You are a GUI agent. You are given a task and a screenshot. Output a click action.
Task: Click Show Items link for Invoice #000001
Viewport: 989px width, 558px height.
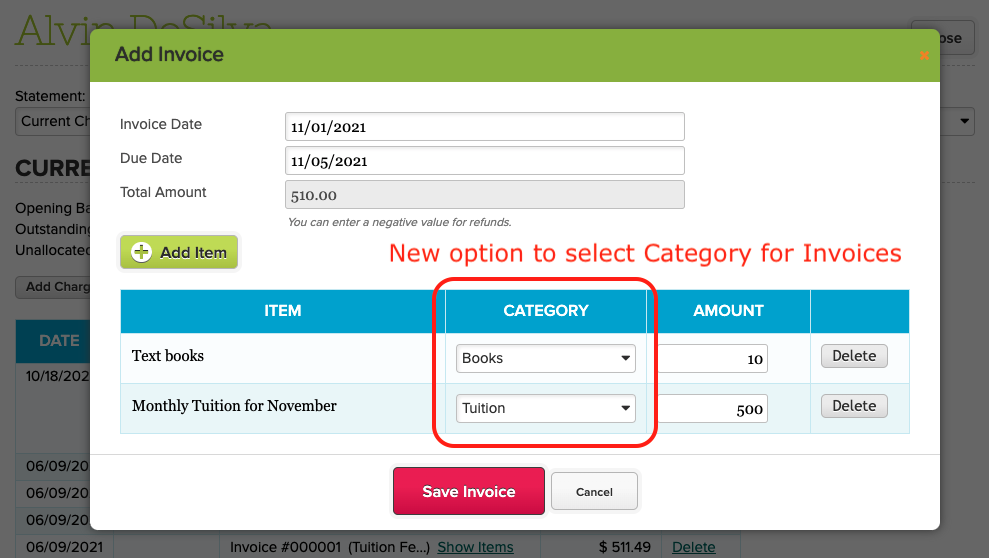[x=475, y=547]
